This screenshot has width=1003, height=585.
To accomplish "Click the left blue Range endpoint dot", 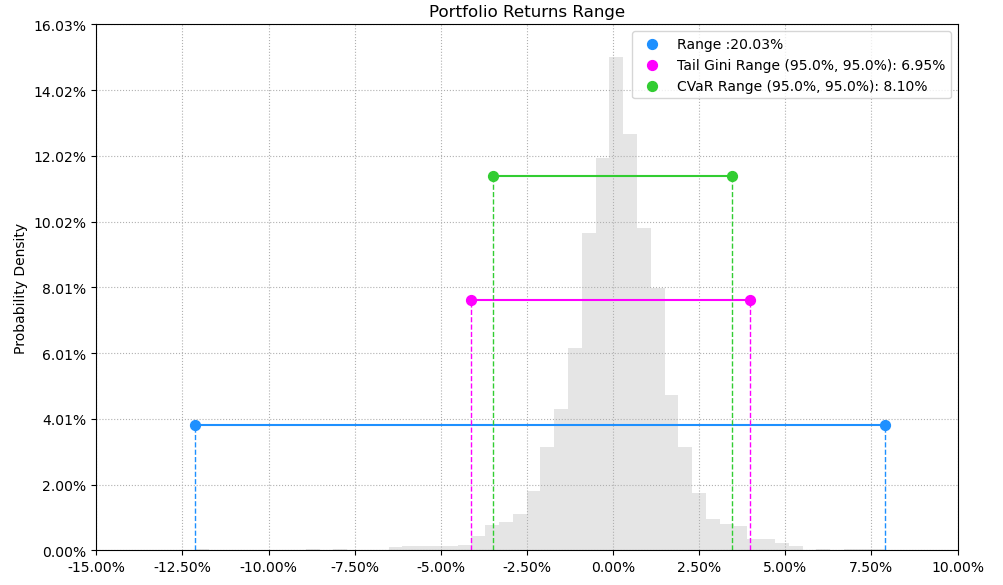I will (x=195, y=426).
